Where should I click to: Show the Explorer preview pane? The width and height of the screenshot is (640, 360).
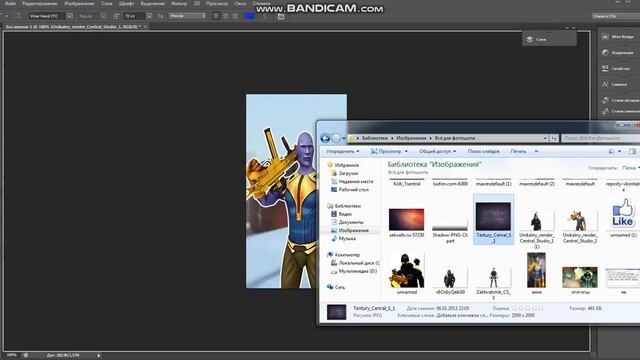(x=632, y=151)
